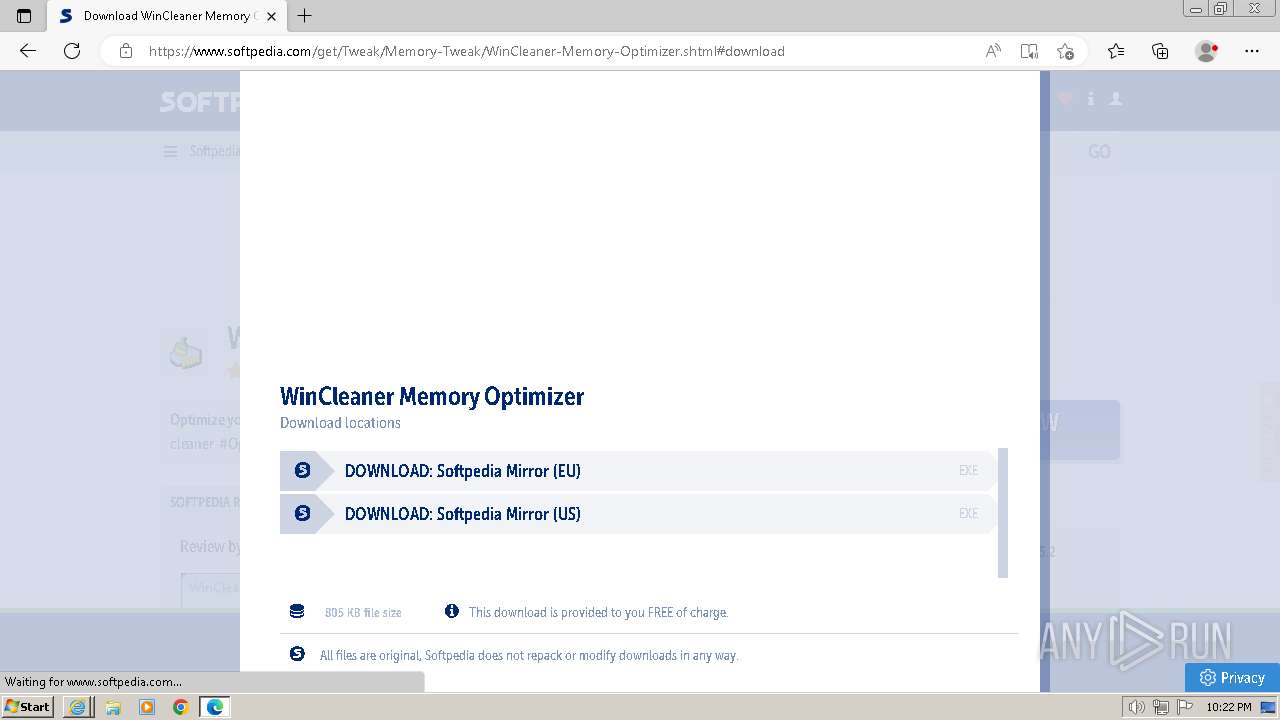Close the Download WinCleaner Memory tab
This screenshot has height=720, width=1280.
click(x=271, y=16)
